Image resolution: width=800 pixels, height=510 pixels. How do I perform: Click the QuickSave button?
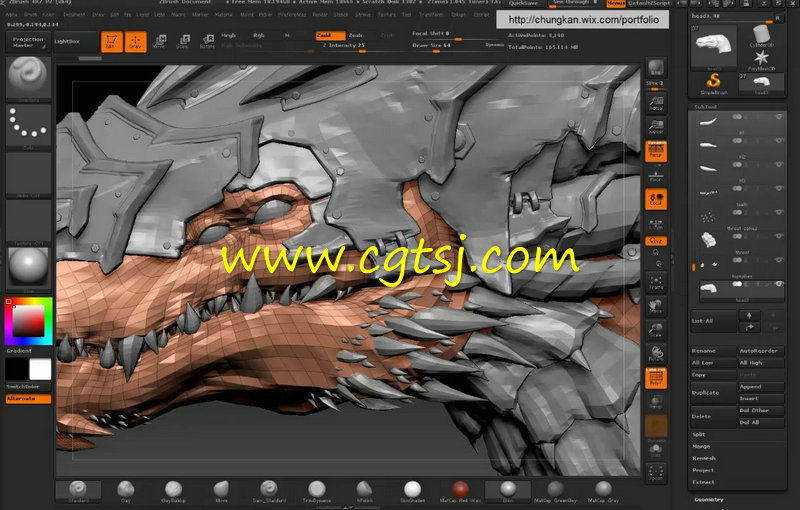(x=523, y=3)
